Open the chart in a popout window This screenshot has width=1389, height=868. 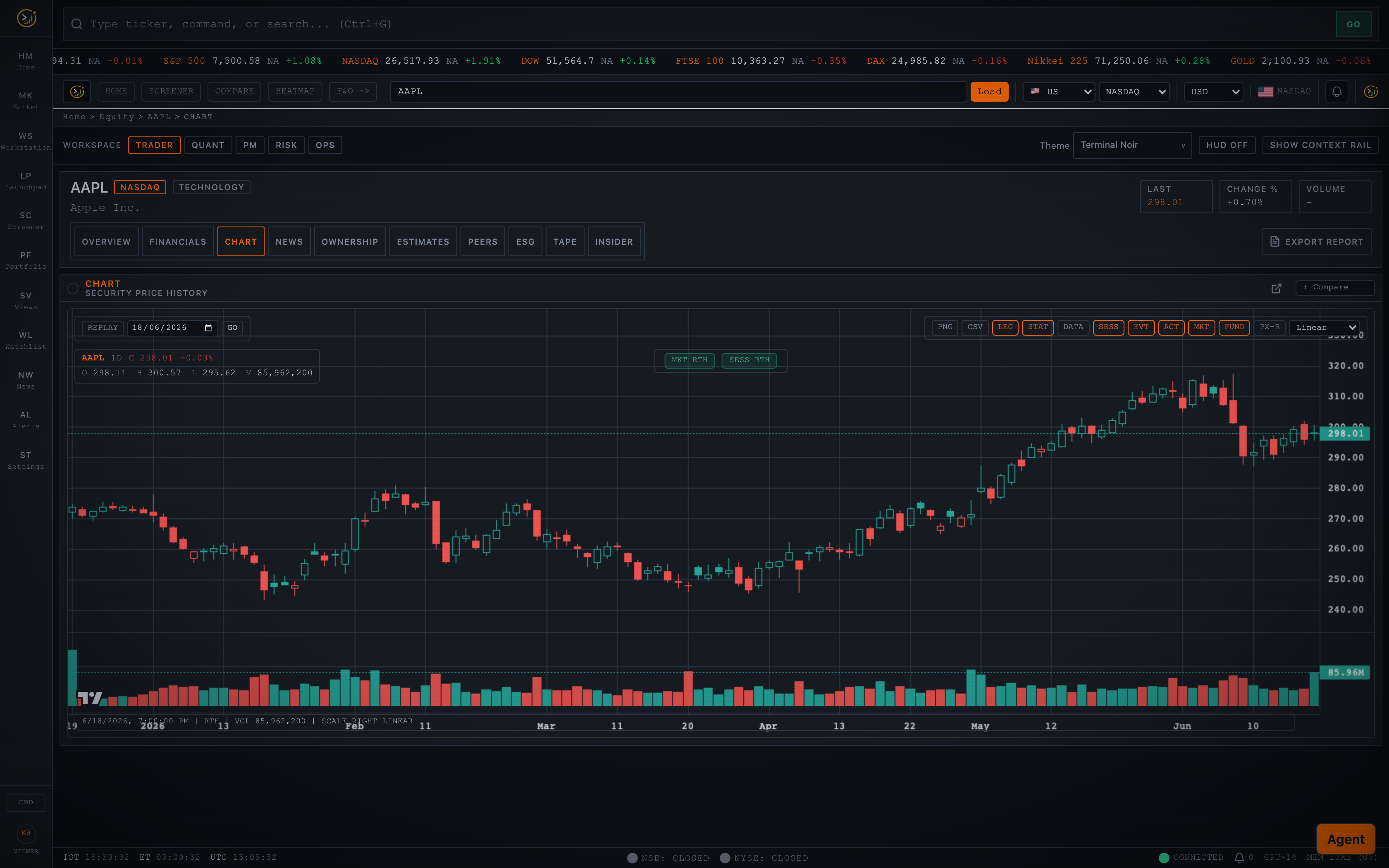pos(1277,288)
